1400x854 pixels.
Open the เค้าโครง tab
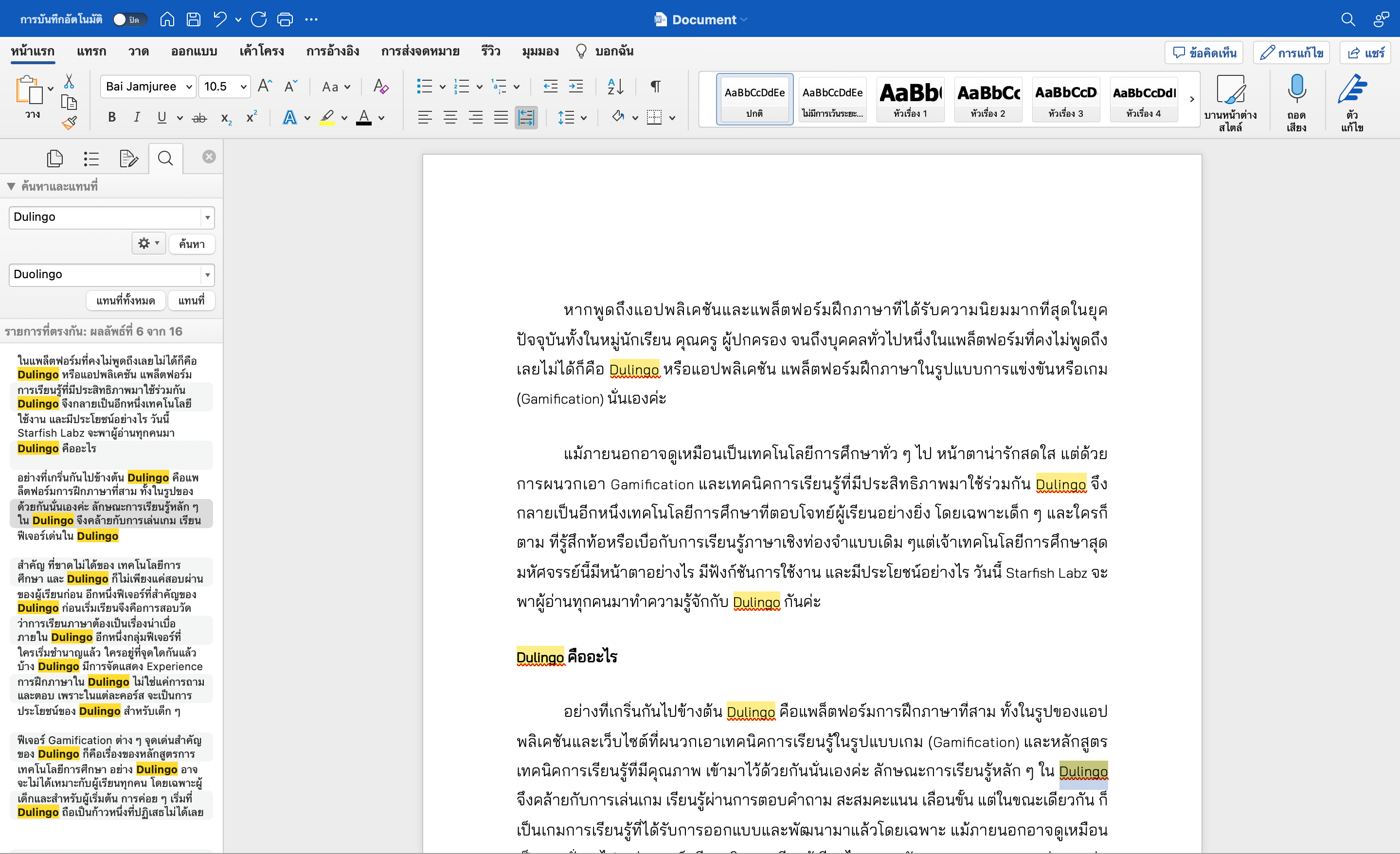tap(261, 51)
